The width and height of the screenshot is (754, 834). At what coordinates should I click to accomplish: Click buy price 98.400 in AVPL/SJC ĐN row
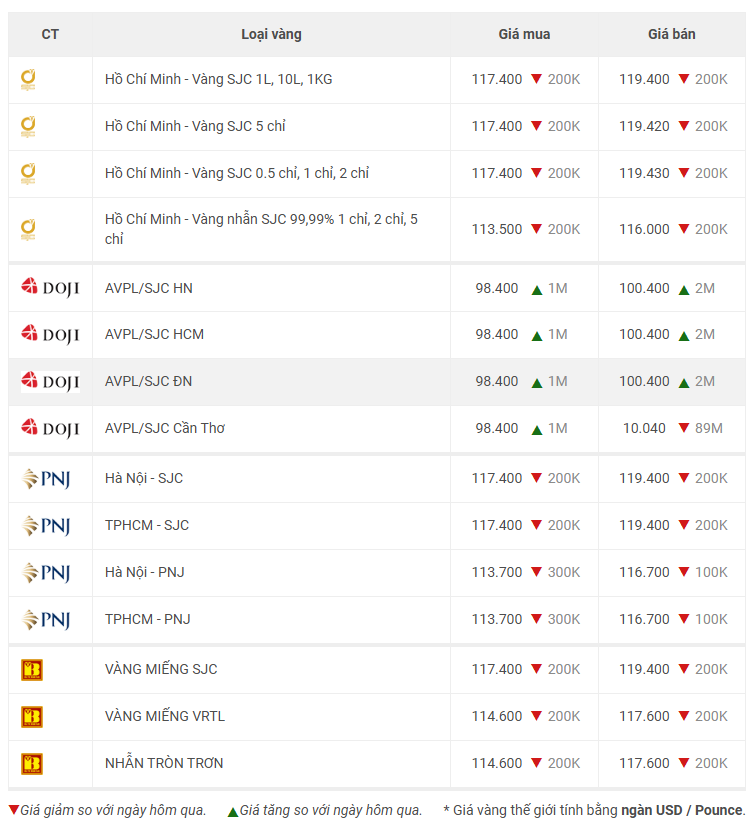pos(497,381)
